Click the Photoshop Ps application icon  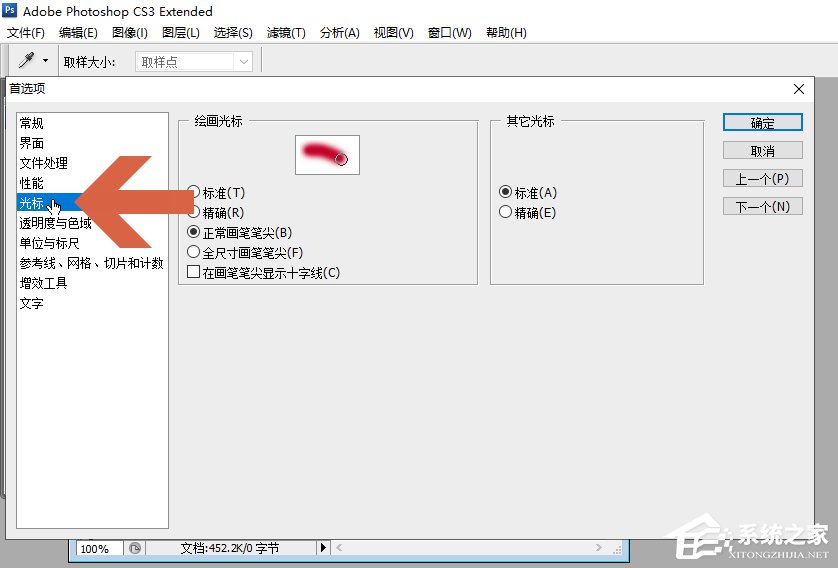[10, 10]
